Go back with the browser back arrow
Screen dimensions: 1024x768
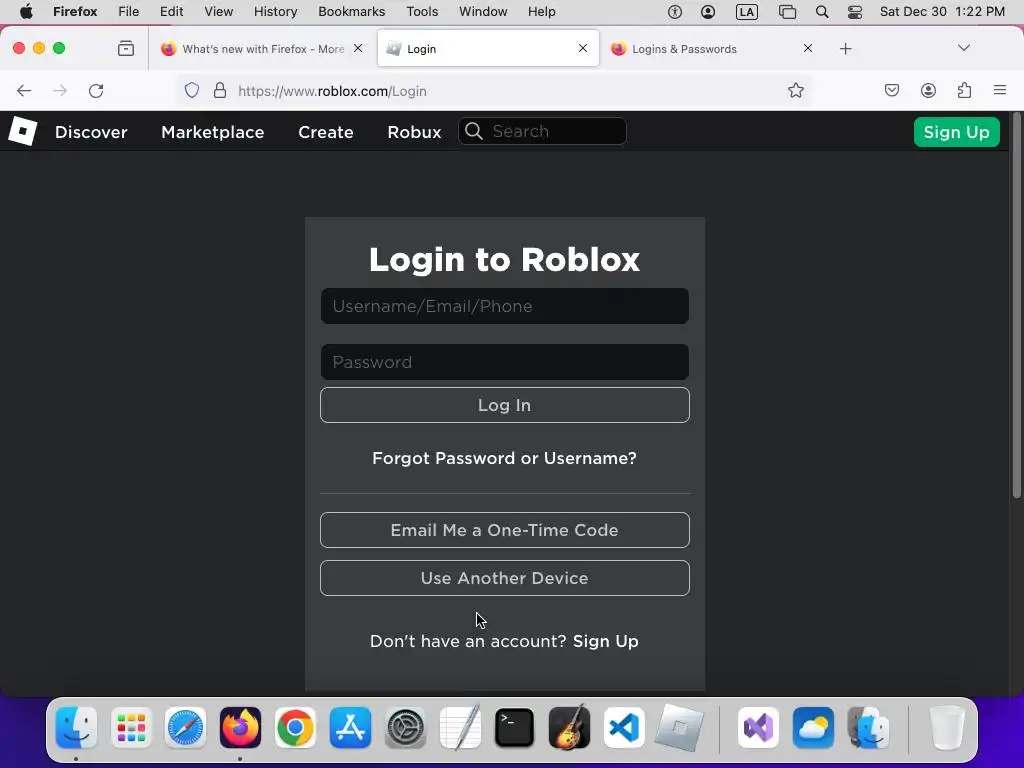pos(24,91)
